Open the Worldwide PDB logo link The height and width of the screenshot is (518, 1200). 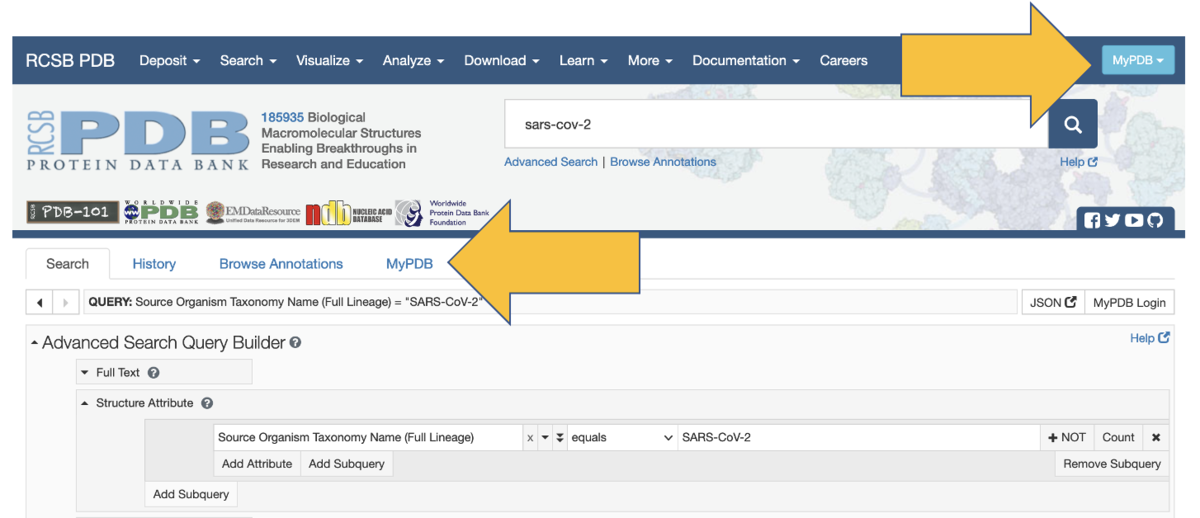[x=161, y=212]
